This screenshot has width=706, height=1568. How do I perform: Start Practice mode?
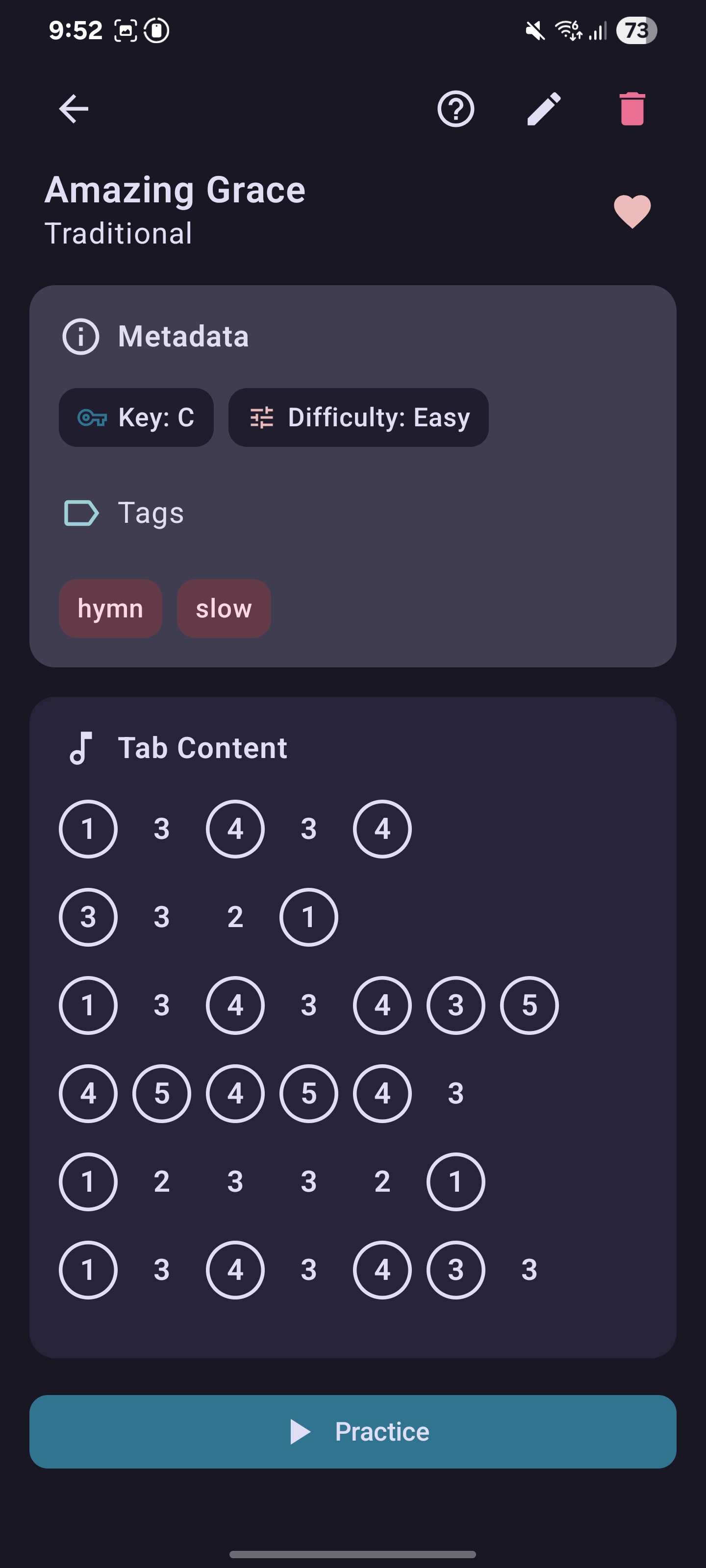click(x=353, y=1431)
